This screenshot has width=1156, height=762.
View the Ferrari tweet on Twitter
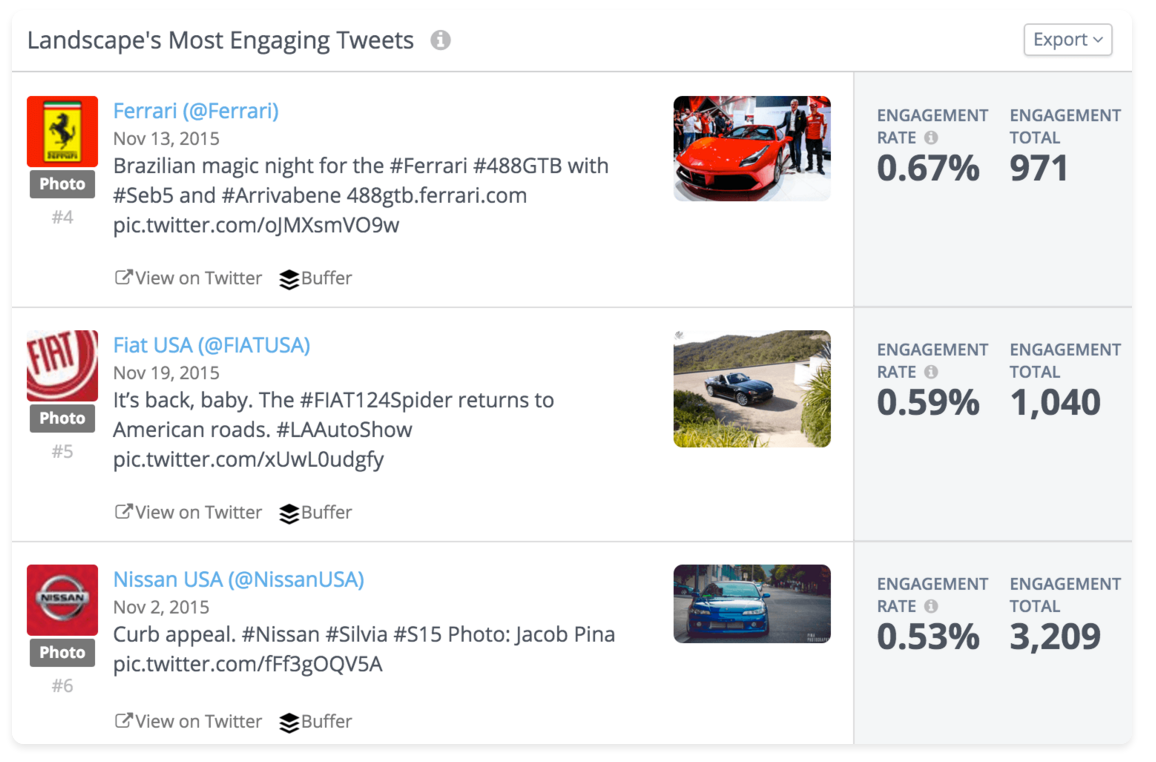[x=188, y=278]
